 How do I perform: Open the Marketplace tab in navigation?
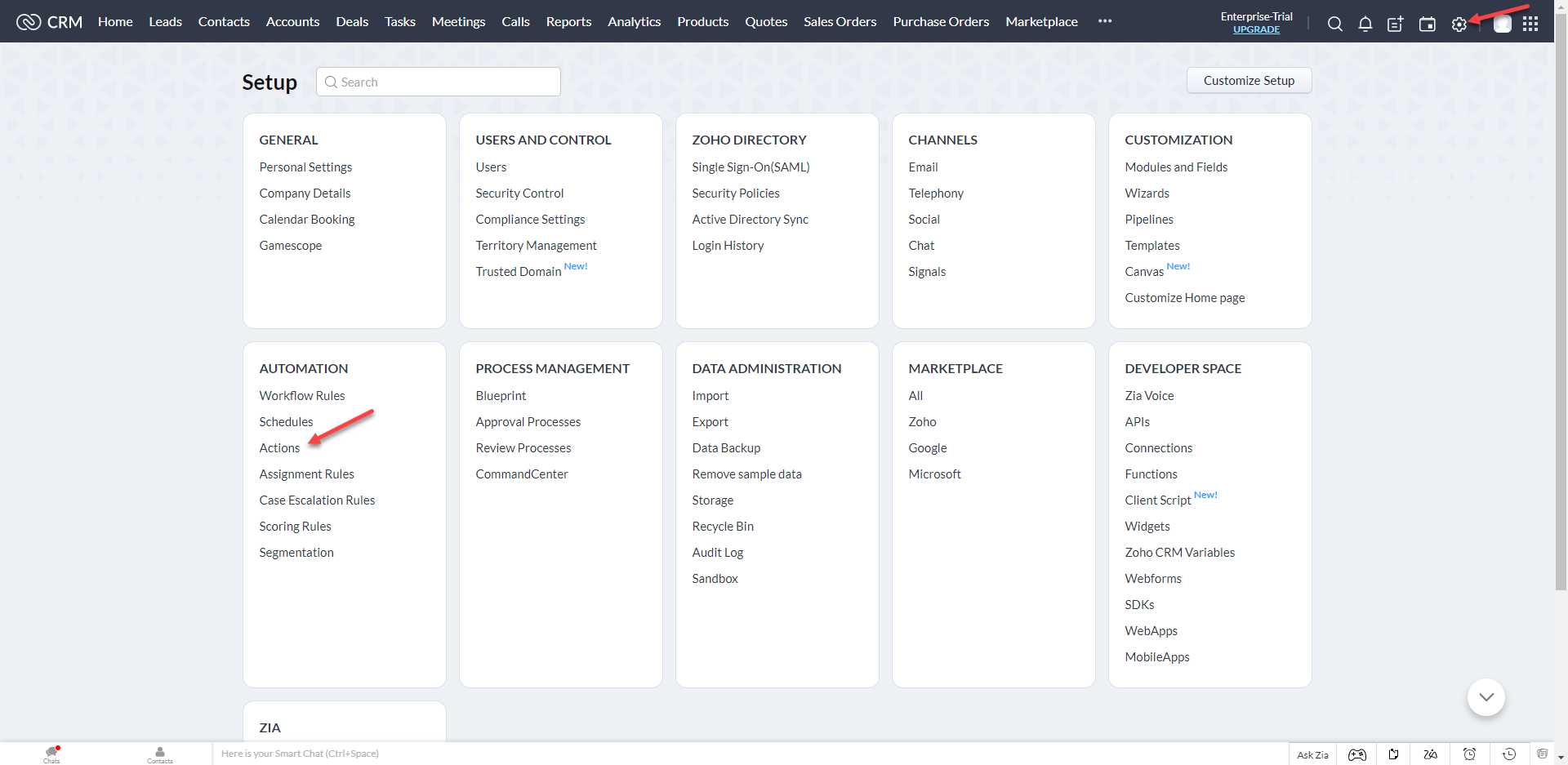[x=1041, y=21]
